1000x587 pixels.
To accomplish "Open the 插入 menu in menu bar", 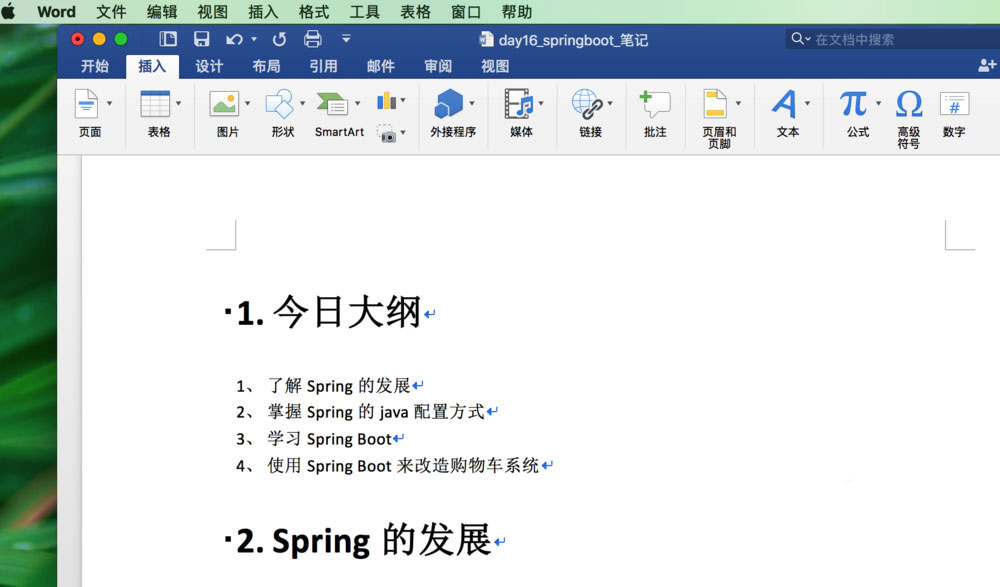I will pyautogui.click(x=263, y=11).
